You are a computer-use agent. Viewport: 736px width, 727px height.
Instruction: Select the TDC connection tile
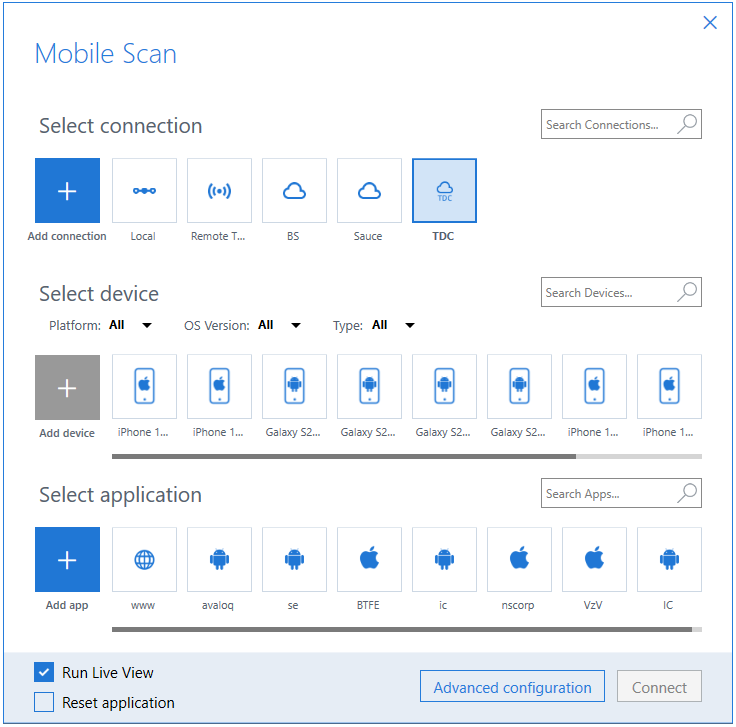[x=444, y=190]
